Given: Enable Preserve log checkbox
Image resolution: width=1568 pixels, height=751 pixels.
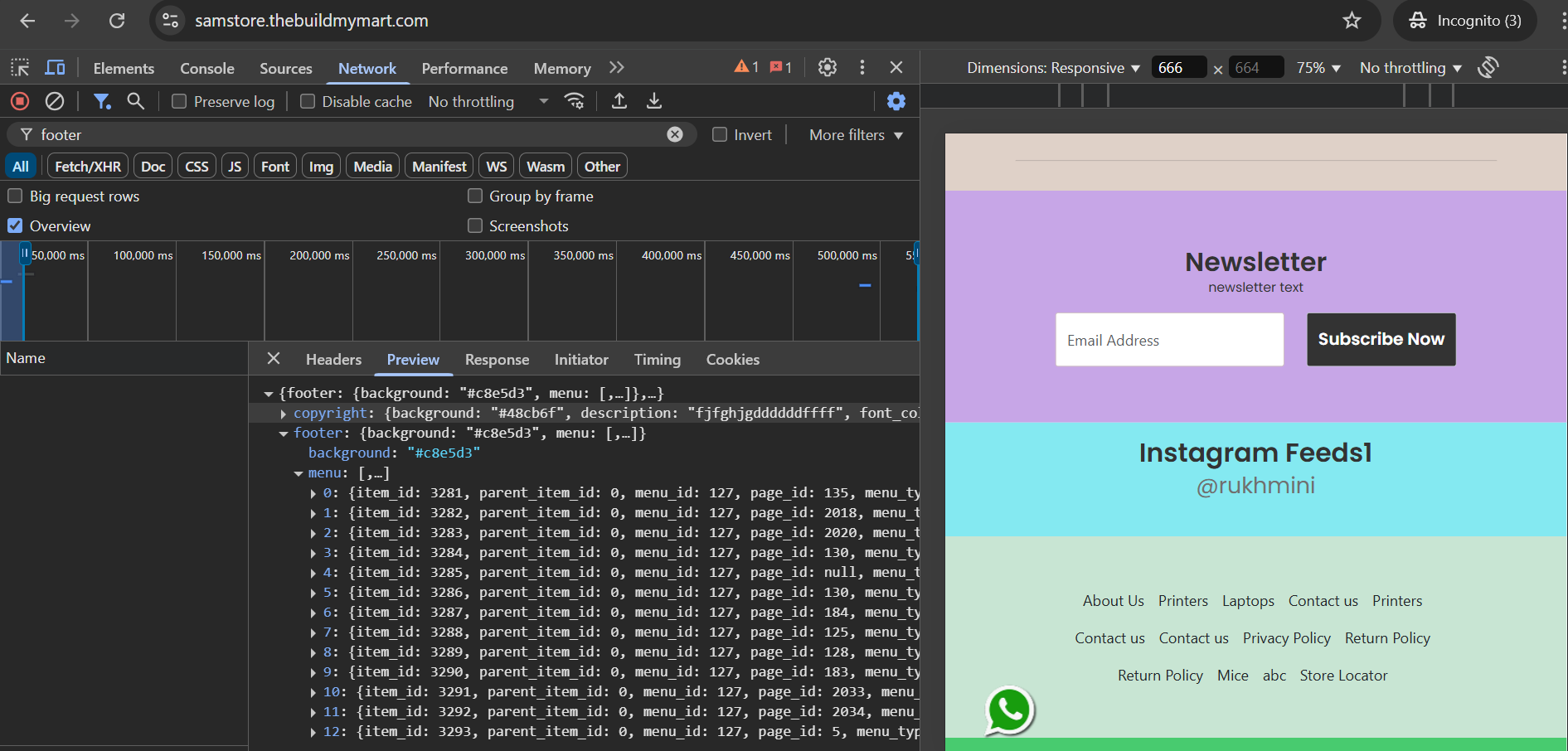Looking at the screenshot, I should click(178, 101).
